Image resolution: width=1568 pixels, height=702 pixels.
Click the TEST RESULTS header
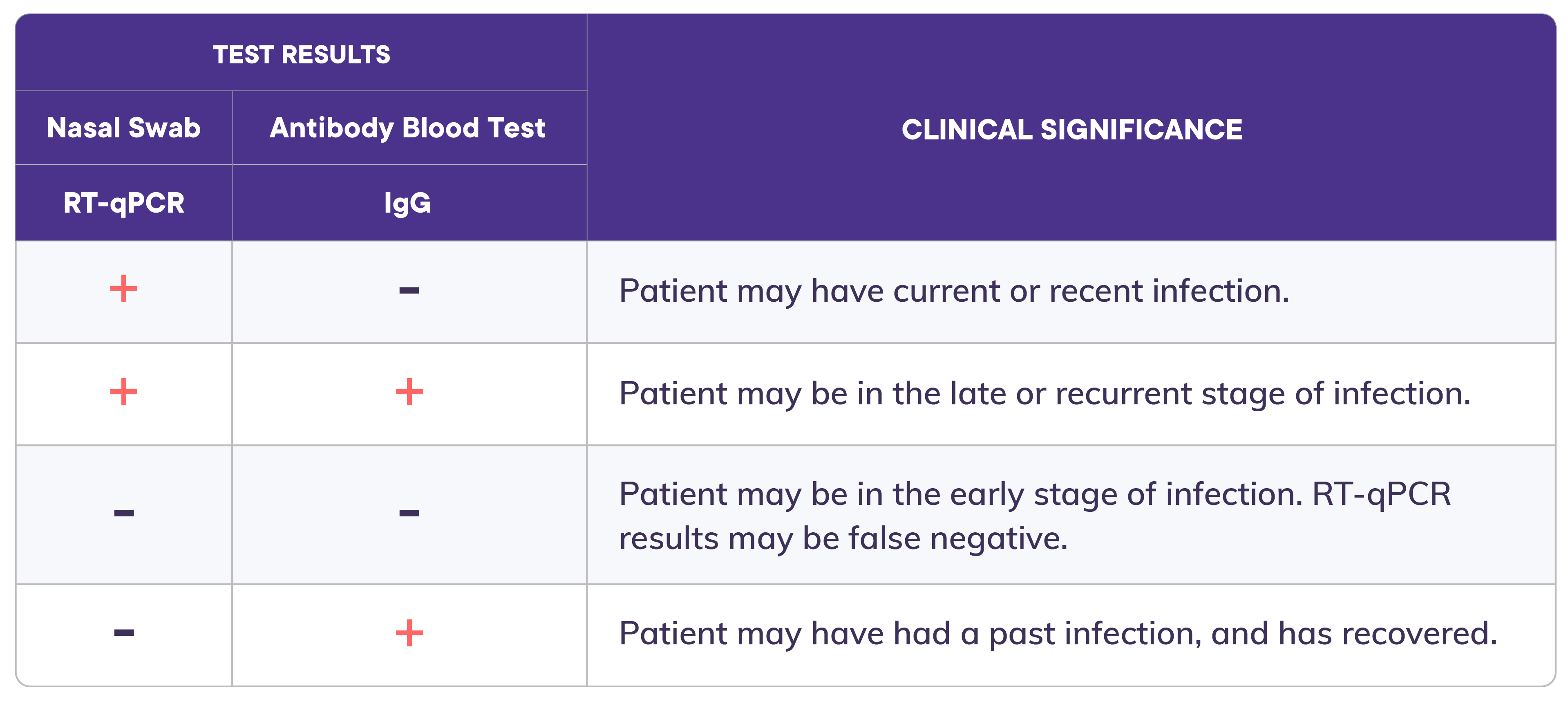click(x=301, y=55)
